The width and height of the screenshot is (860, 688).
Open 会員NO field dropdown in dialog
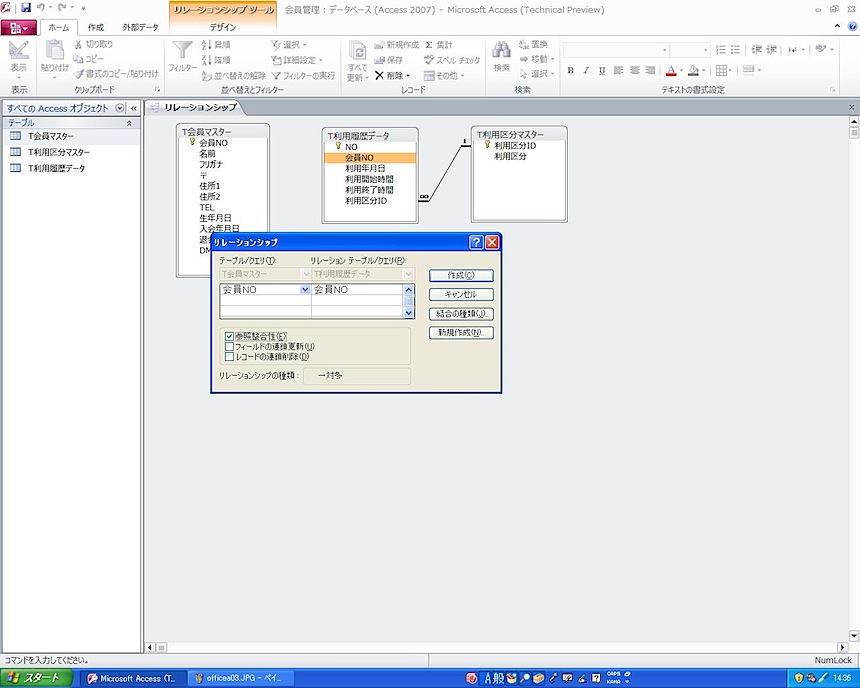[305, 289]
